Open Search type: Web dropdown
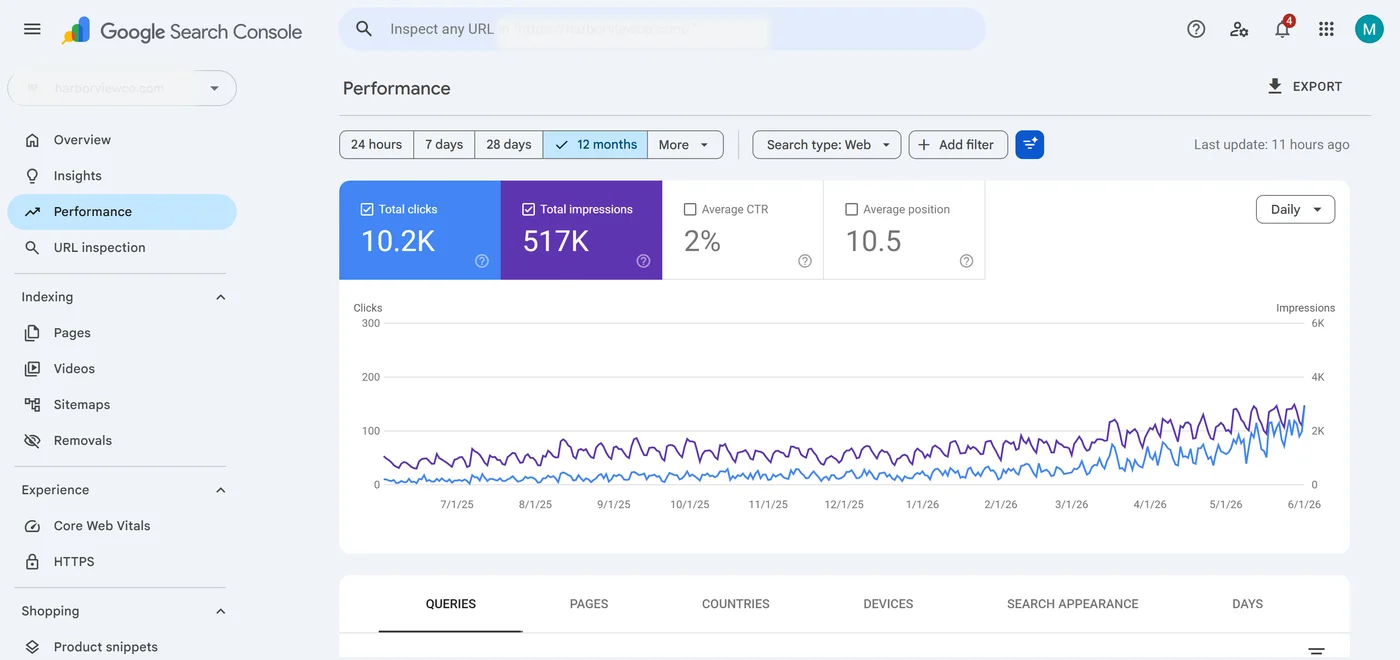This screenshot has width=1400, height=660. click(827, 145)
